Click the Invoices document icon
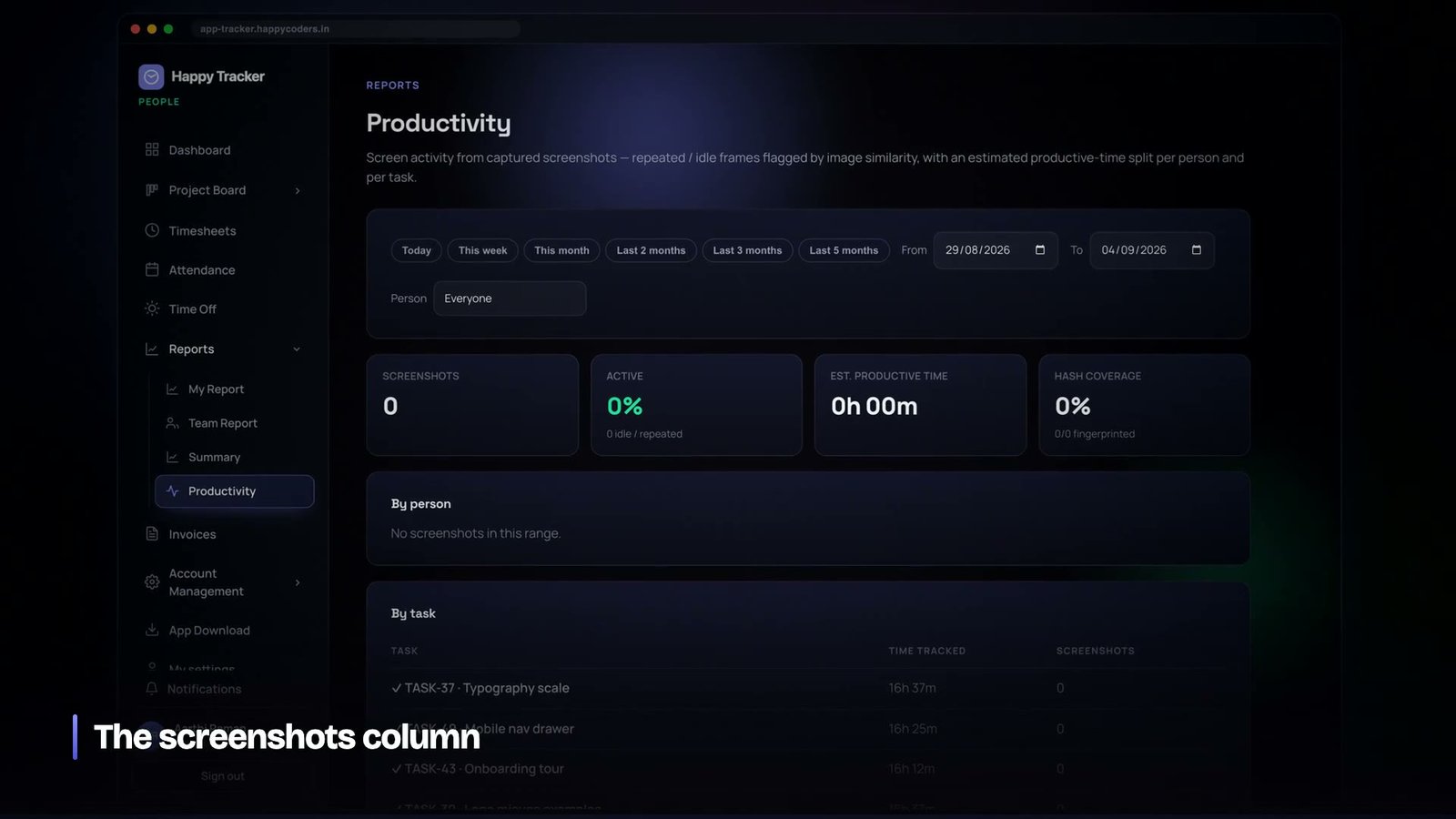1456x819 pixels. point(152,533)
